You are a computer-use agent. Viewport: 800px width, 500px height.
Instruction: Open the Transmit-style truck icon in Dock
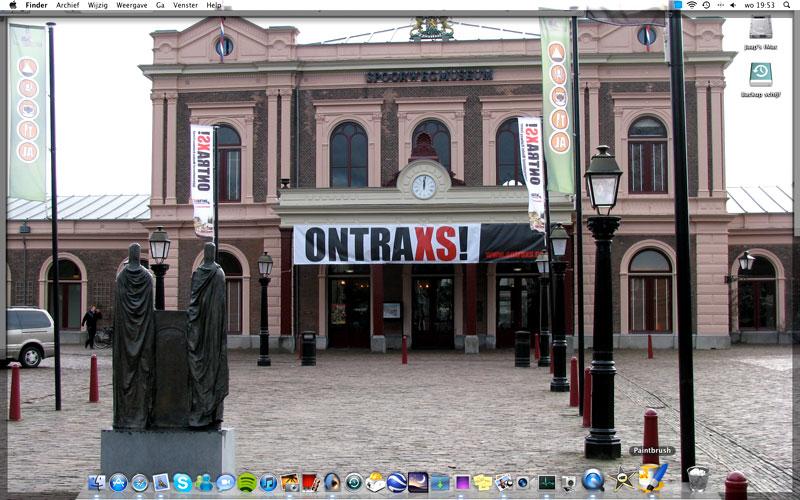[x=376, y=482]
